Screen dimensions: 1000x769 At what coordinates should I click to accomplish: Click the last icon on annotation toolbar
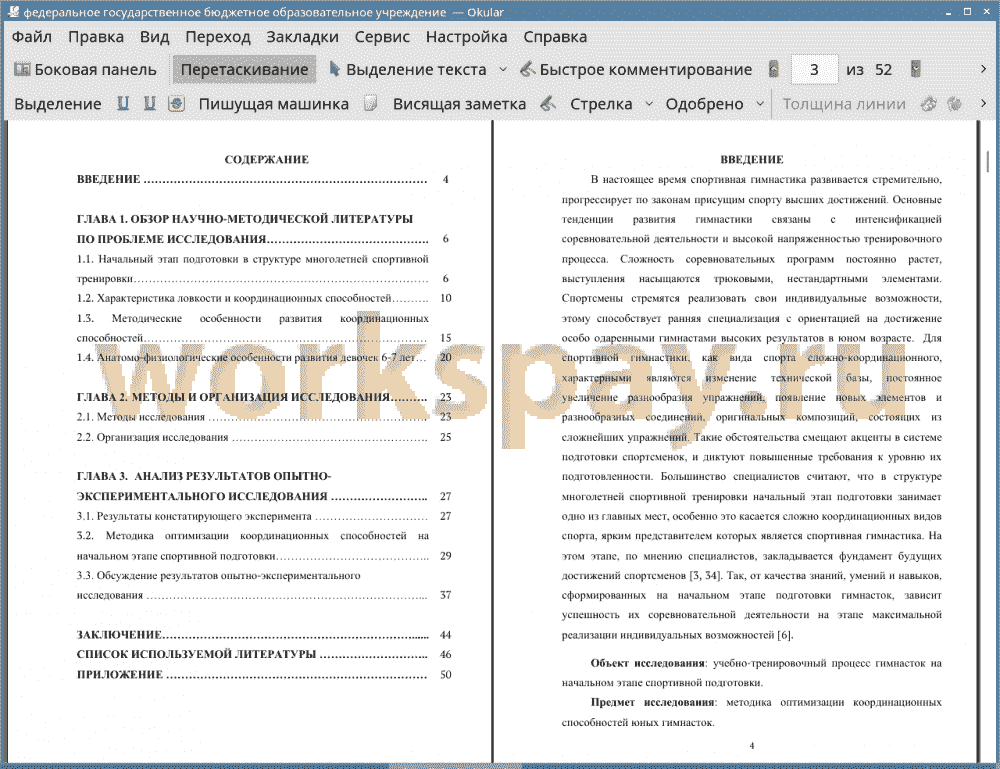pyautogui.click(x=954, y=103)
